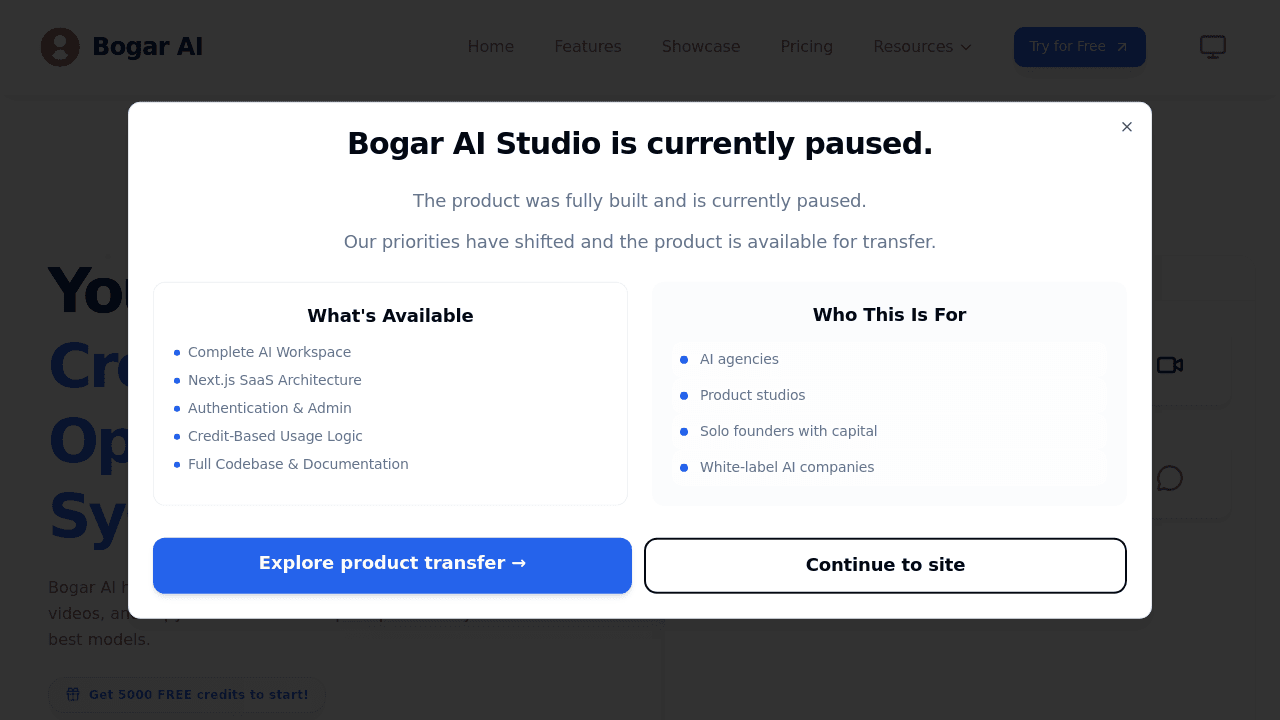
Task: Select Features from the navigation
Action: [588, 46]
